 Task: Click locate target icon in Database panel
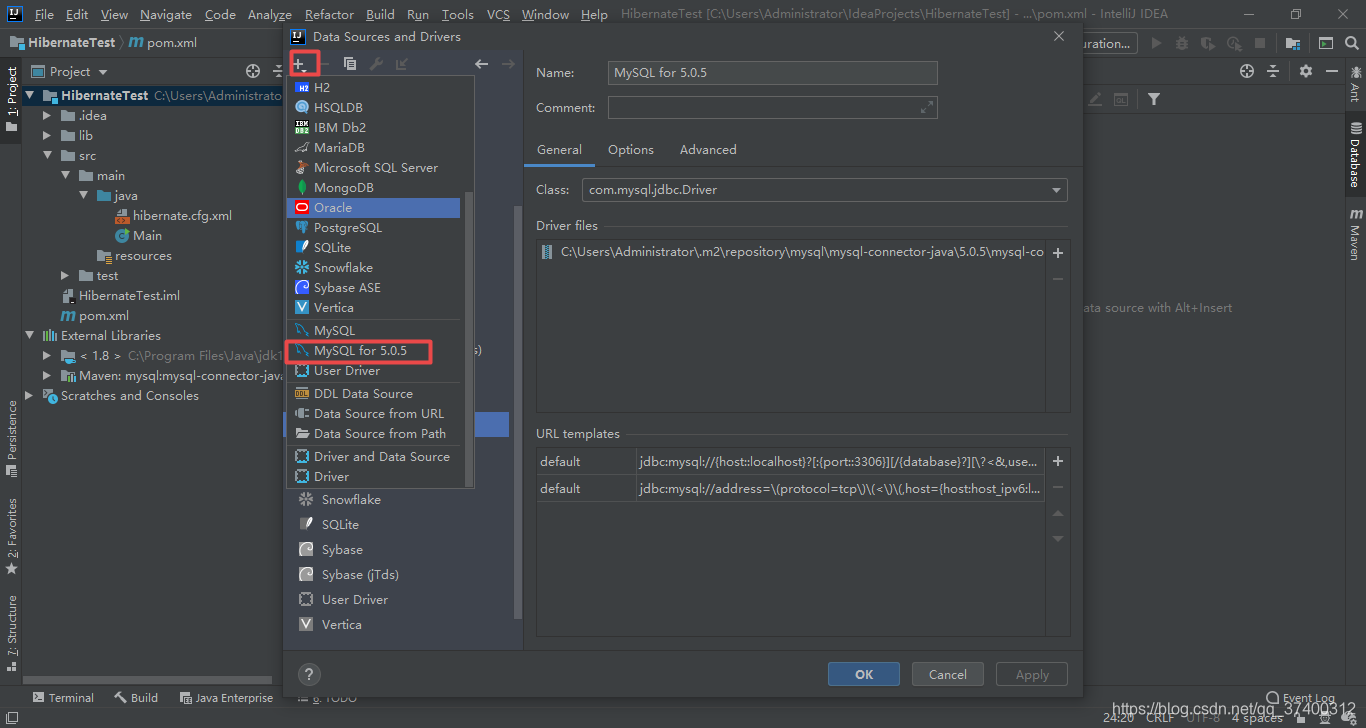pos(1247,71)
